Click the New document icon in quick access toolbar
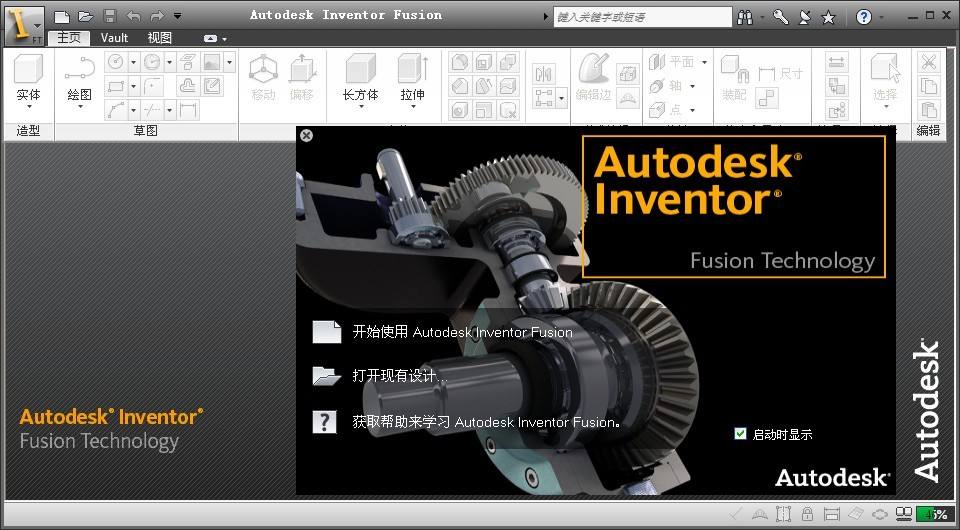This screenshot has width=960, height=530. pyautogui.click(x=62, y=16)
